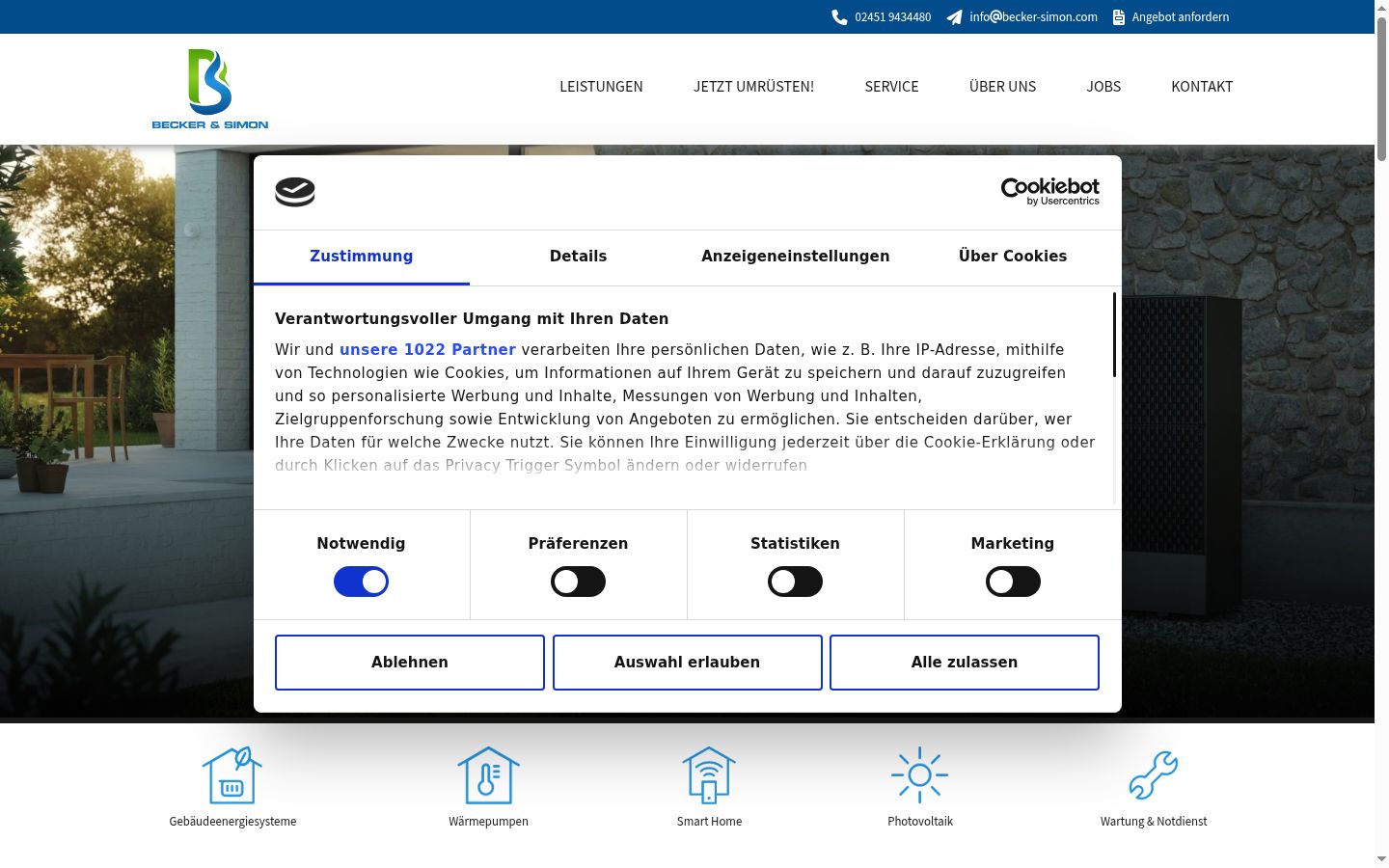Click the Ablehnen button
Screen dimensions: 1389x868
[410, 663]
